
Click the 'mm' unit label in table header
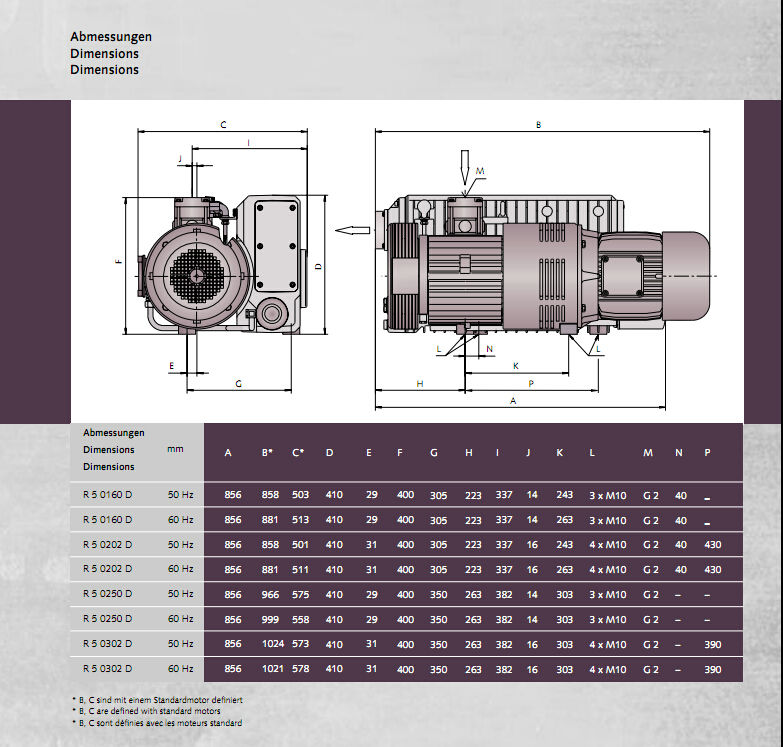[176, 450]
